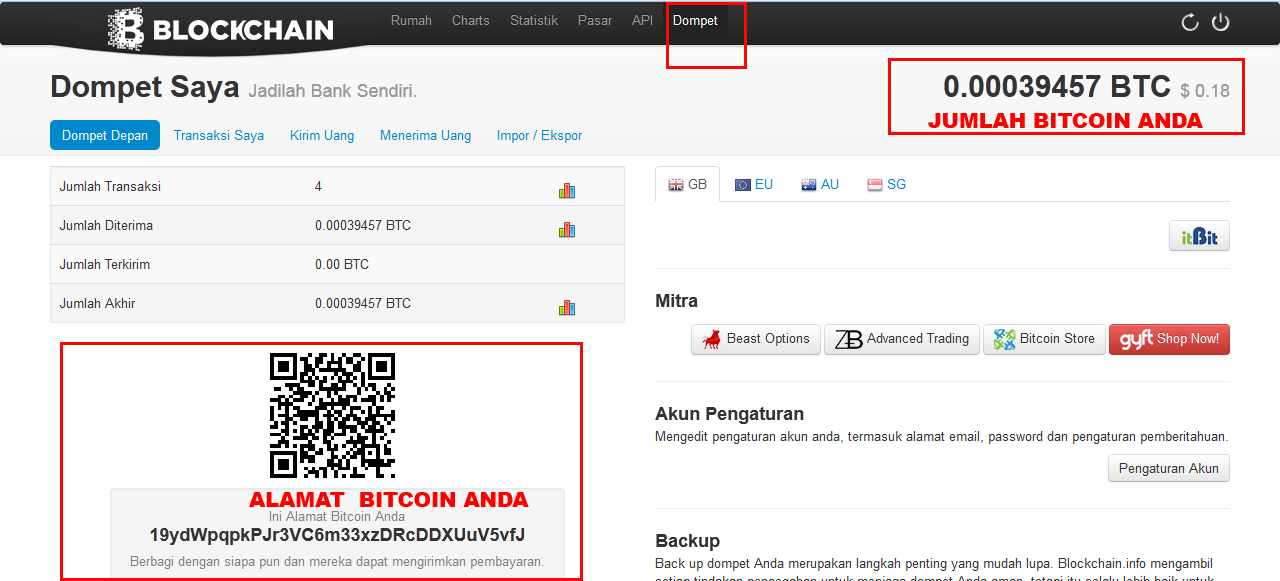Image resolution: width=1280 pixels, height=581 pixels.
Task: Click the Dompet Saya page heading
Action: click(145, 87)
